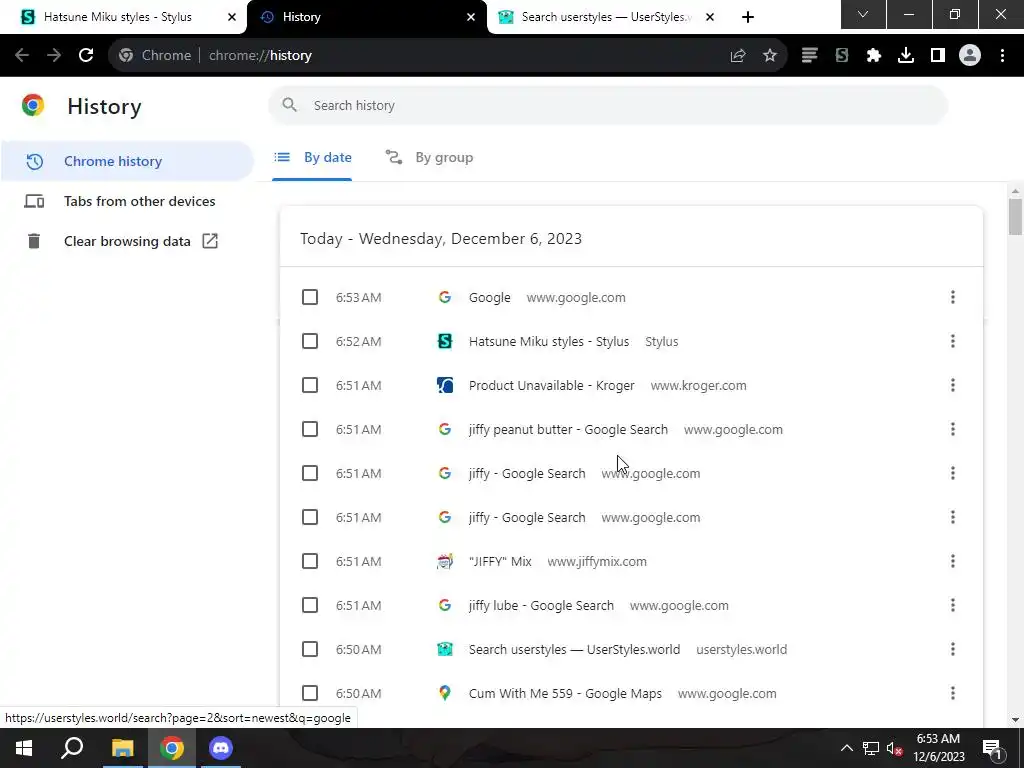Click the share page icon in address bar
The image size is (1024, 768).
[738, 56]
